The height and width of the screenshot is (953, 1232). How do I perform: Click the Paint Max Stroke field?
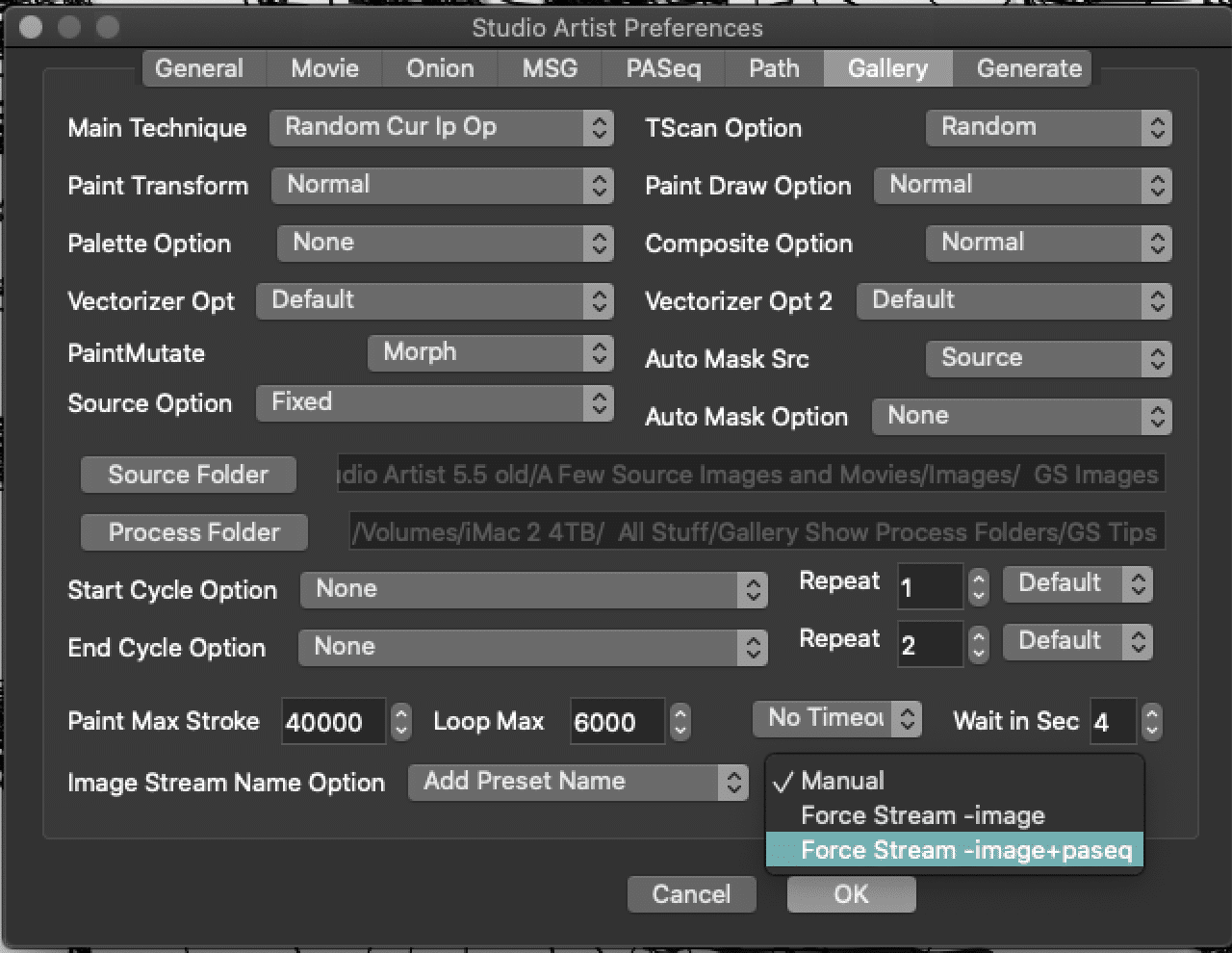pos(333,722)
